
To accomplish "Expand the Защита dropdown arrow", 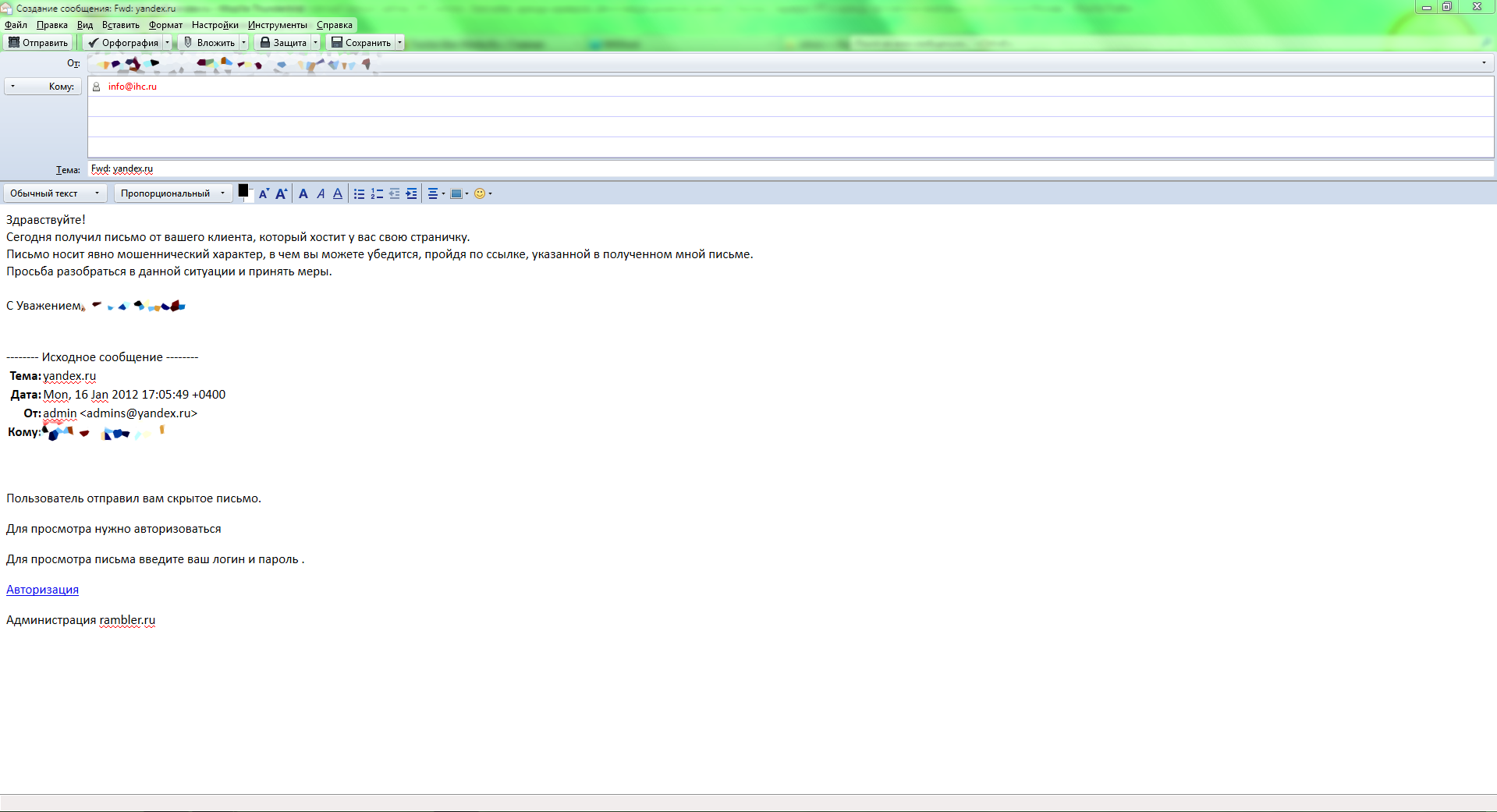I will [315, 43].
